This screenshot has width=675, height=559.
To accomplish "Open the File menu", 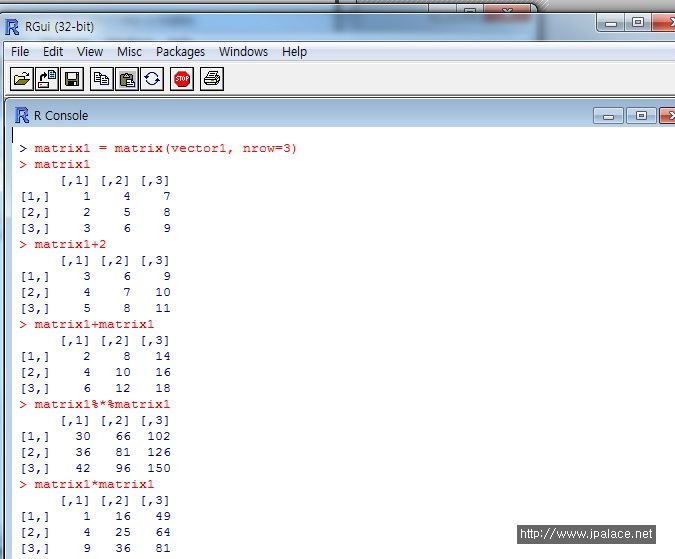I will [x=20, y=52].
